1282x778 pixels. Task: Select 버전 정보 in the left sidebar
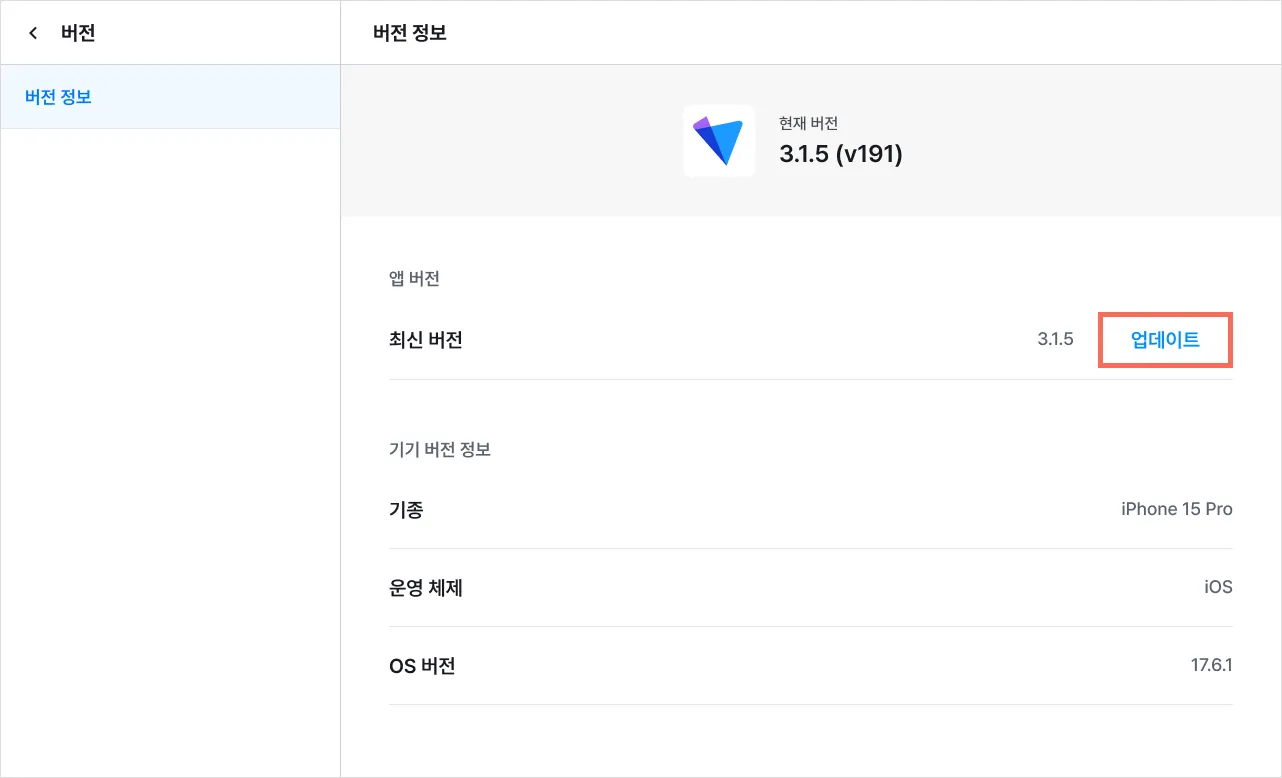point(58,97)
